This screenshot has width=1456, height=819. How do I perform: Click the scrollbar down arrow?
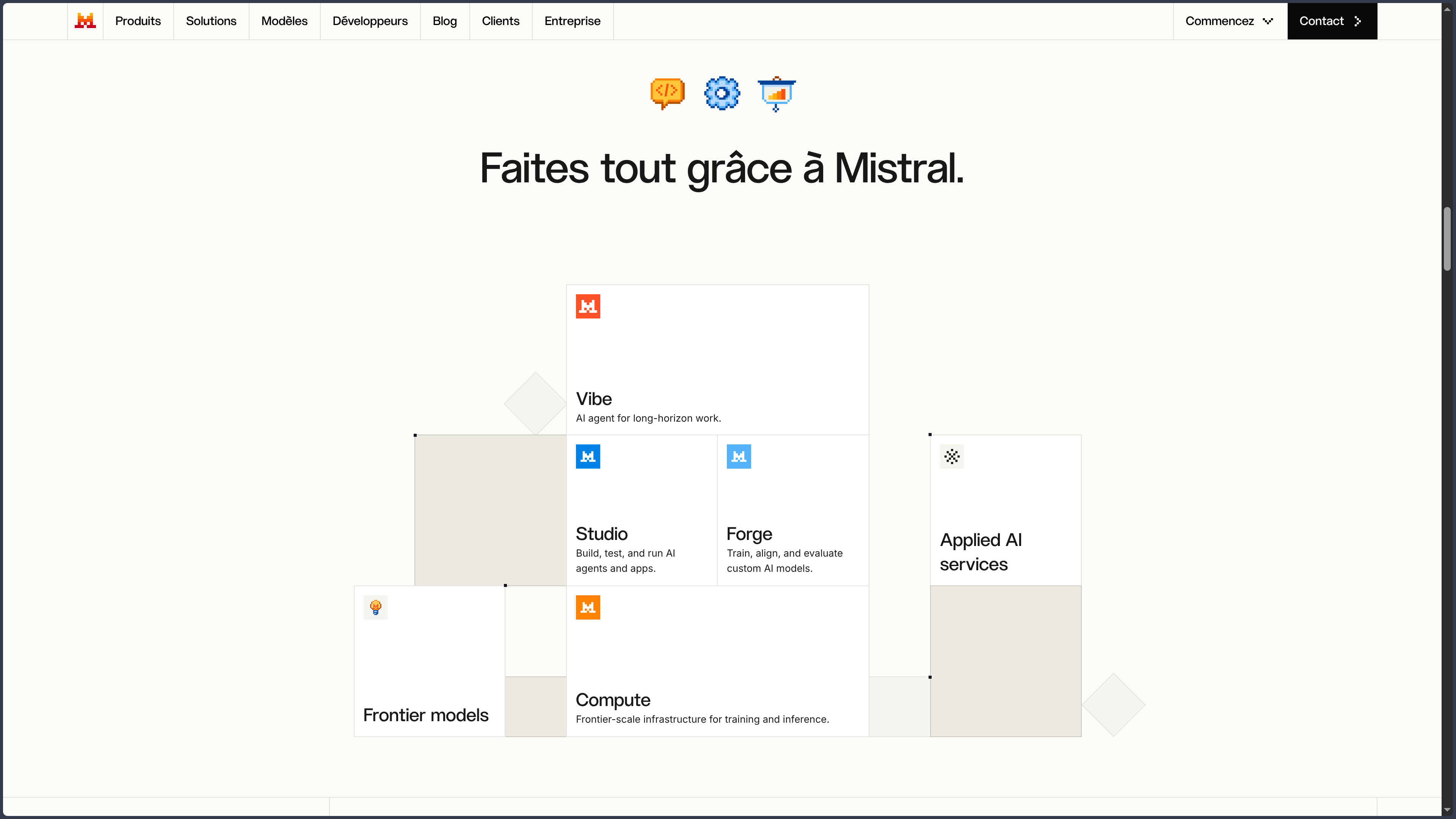click(x=1447, y=810)
